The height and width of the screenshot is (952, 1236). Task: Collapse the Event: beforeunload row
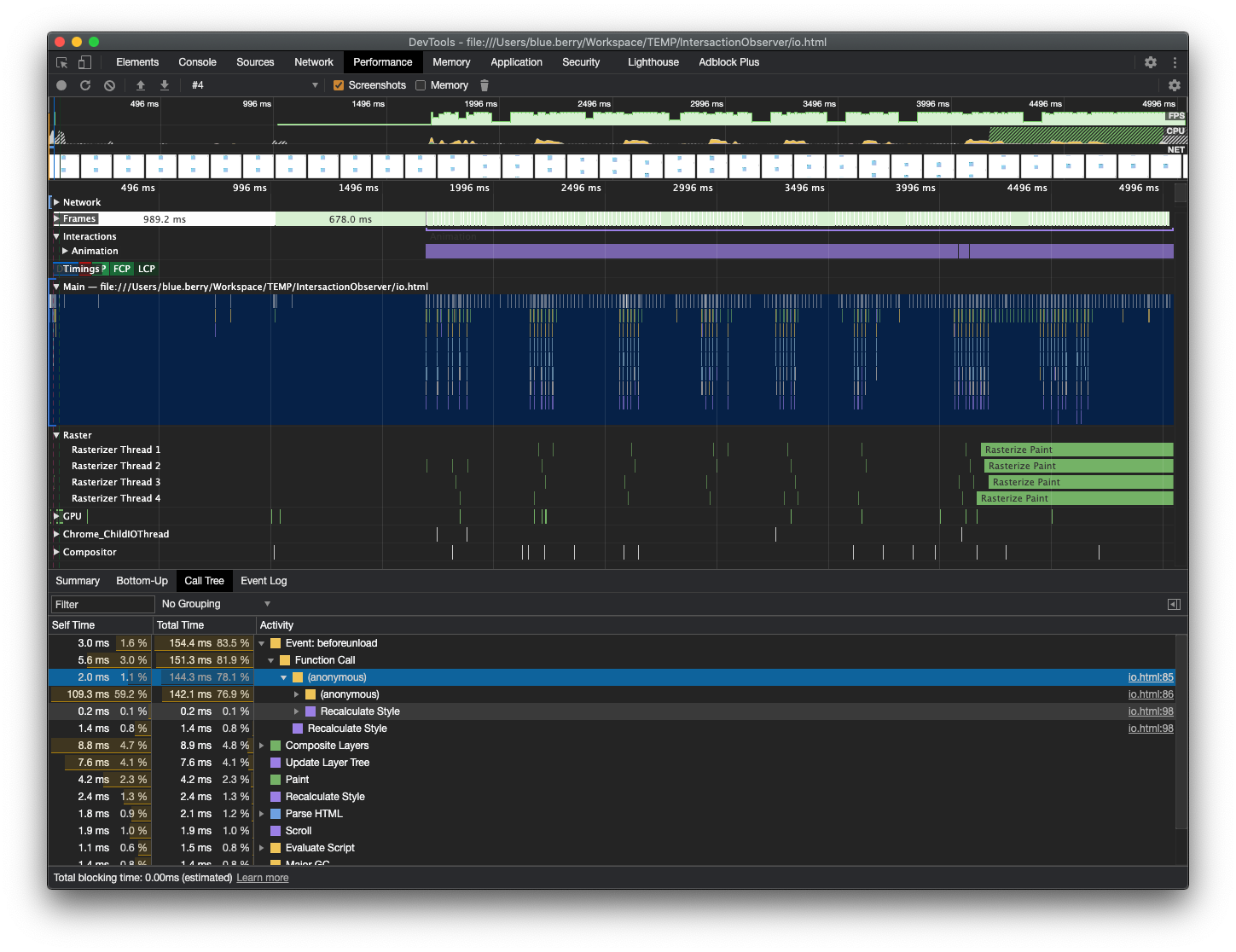click(262, 643)
